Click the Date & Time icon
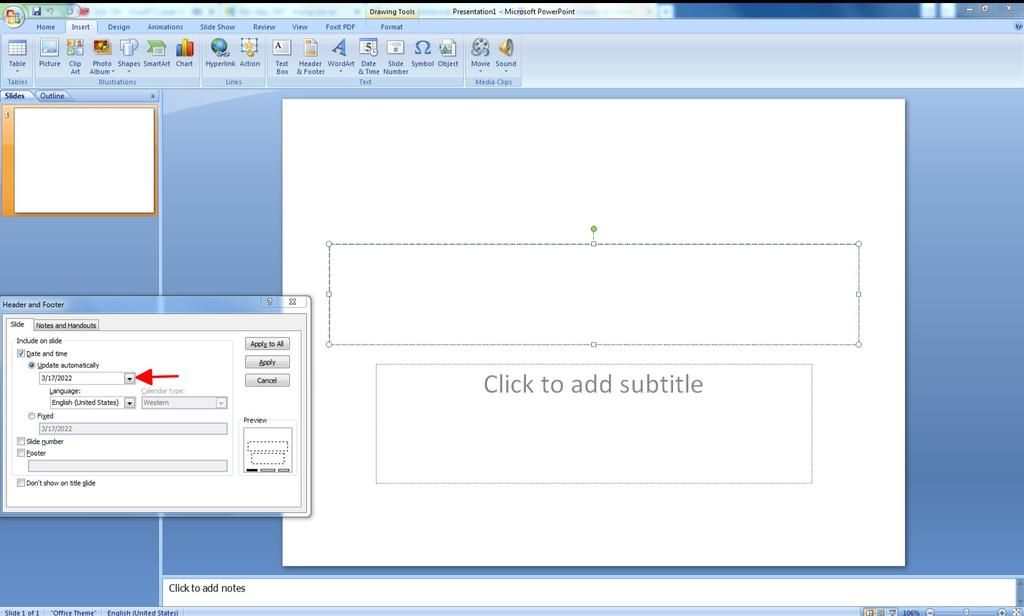 click(368, 48)
